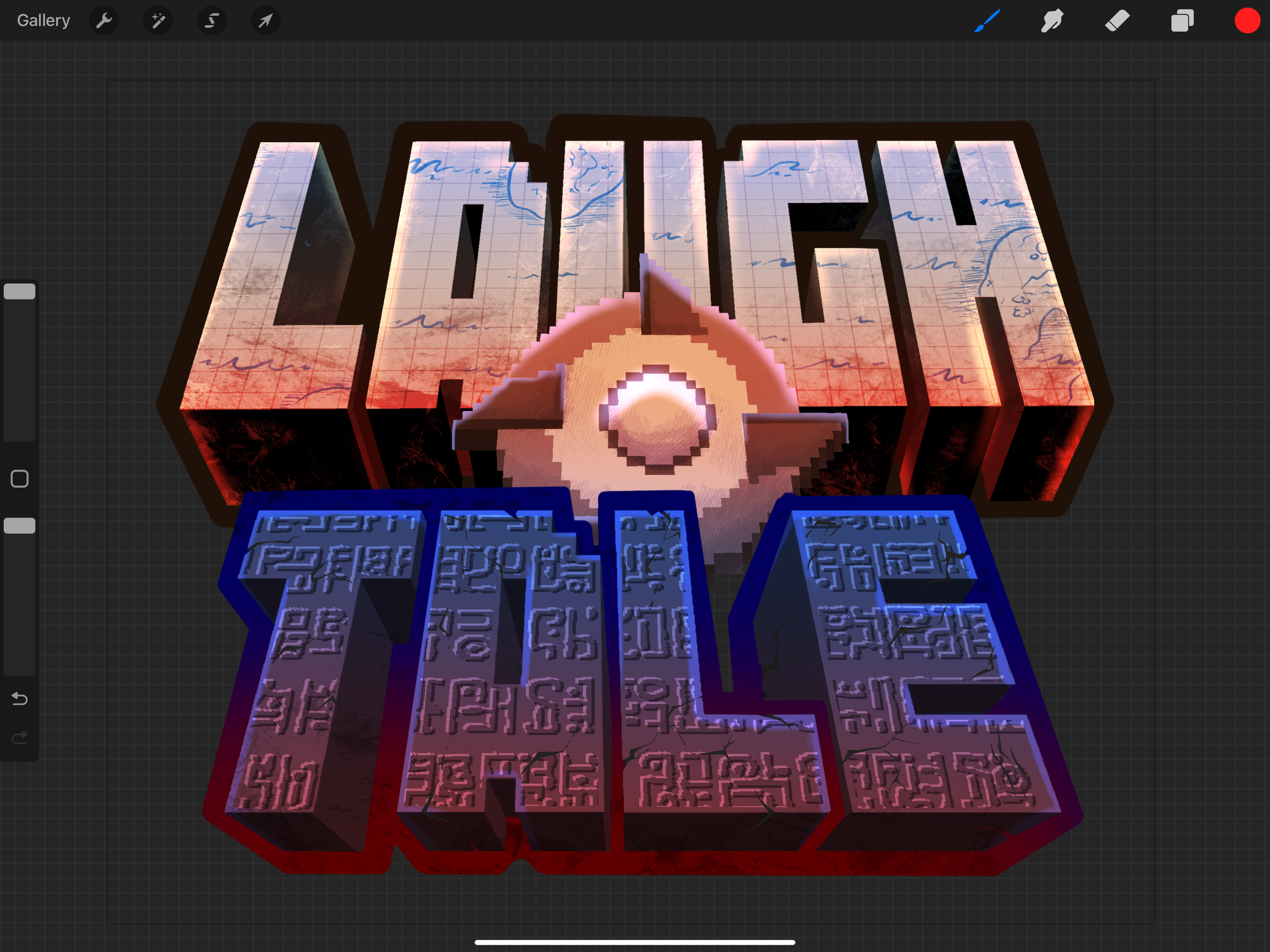Activate the Selection tool
The image size is (1270, 952).
click(212, 21)
